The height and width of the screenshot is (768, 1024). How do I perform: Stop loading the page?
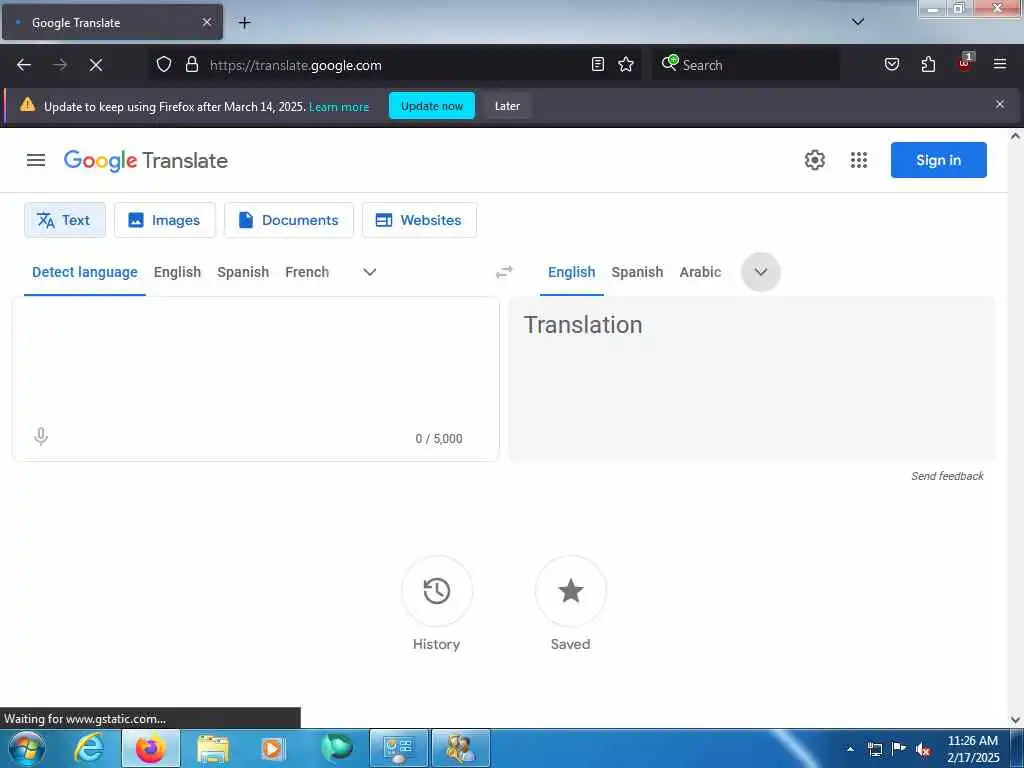click(x=96, y=65)
